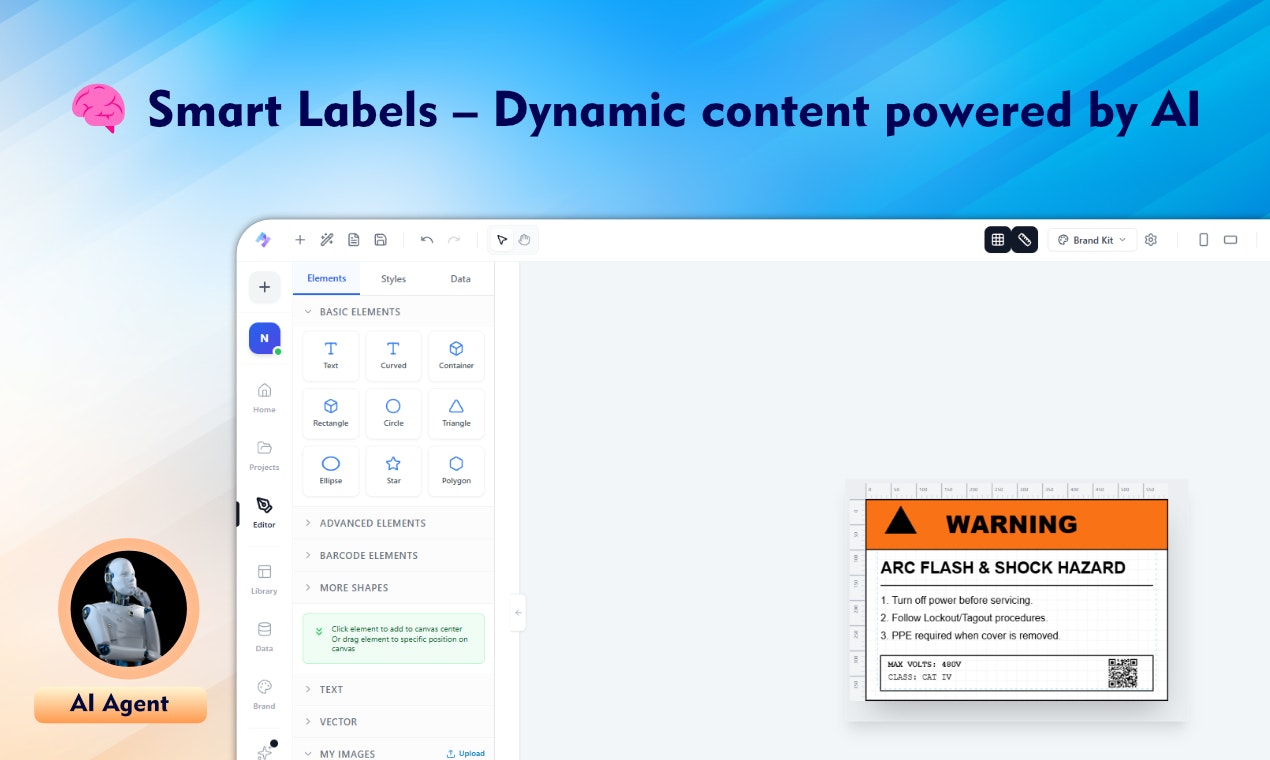
Task: Switch to portrait orientation icon
Action: [x=1204, y=240]
